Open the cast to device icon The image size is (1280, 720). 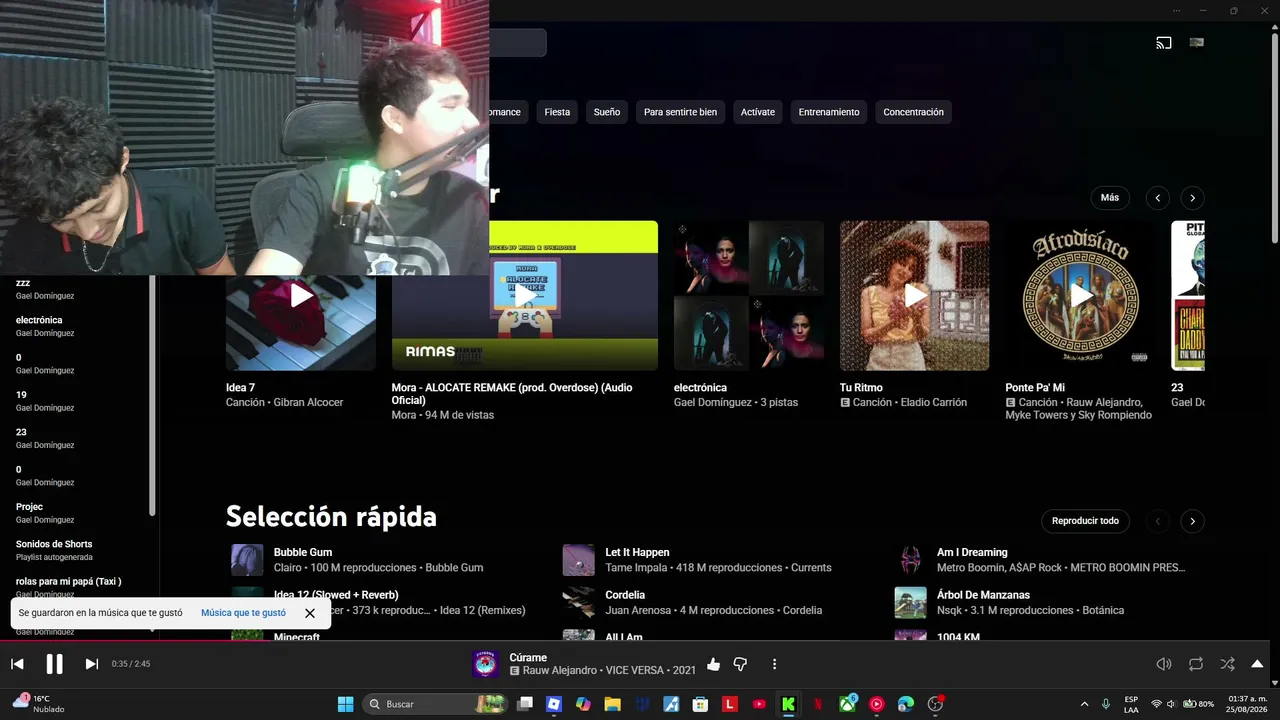point(1164,43)
